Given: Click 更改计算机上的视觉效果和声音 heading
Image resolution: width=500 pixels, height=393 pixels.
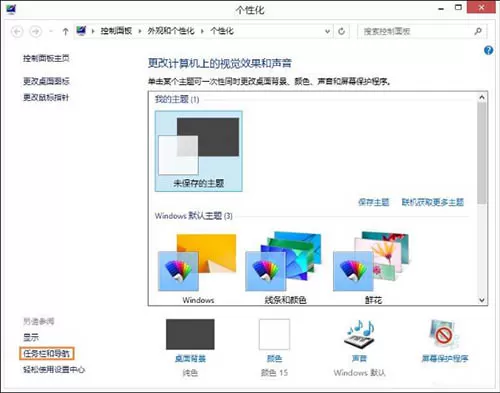Looking at the screenshot, I should [220, 63].
